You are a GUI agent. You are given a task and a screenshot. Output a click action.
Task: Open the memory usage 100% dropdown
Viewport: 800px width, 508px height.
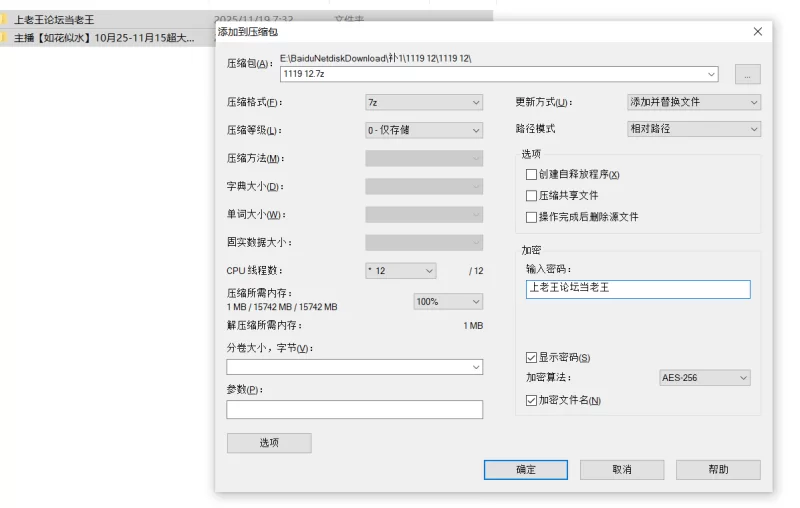pos(448,301)
